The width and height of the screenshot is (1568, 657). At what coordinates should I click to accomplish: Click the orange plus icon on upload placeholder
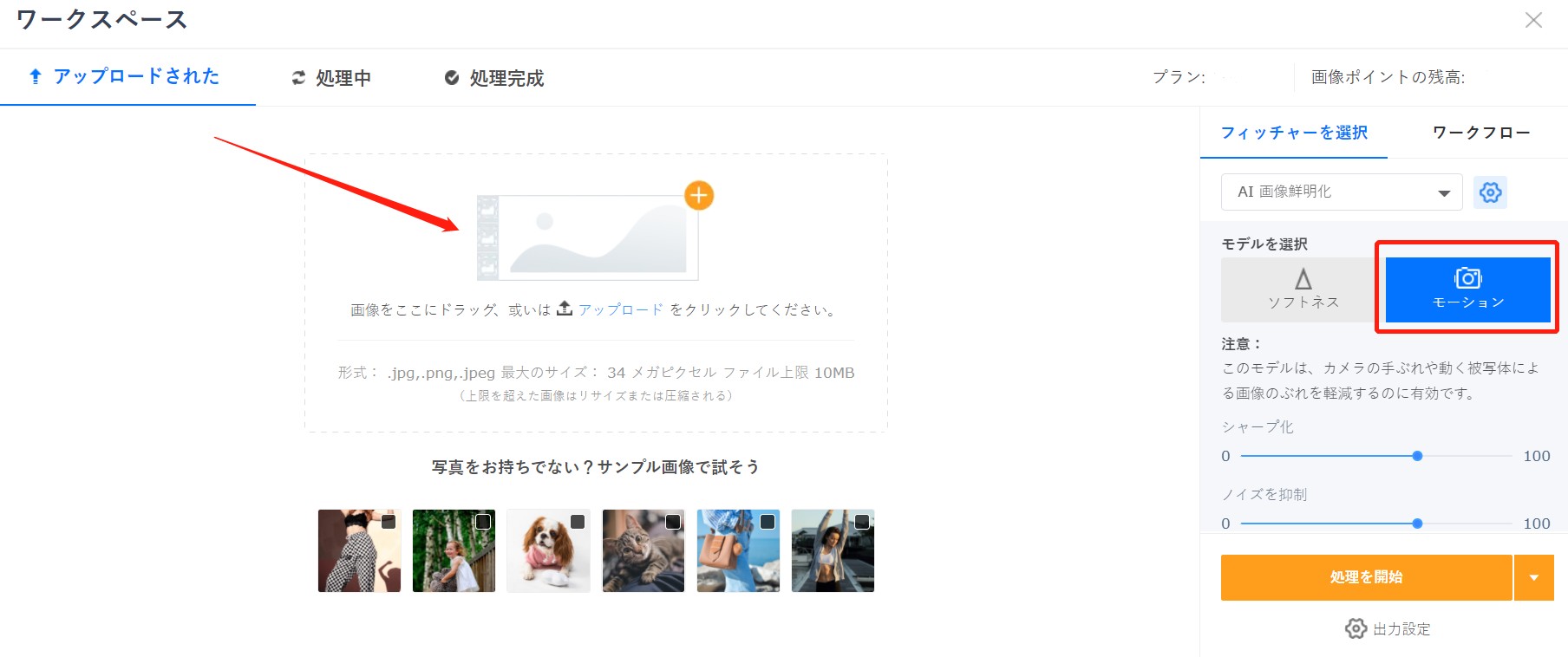coord(699,196)
